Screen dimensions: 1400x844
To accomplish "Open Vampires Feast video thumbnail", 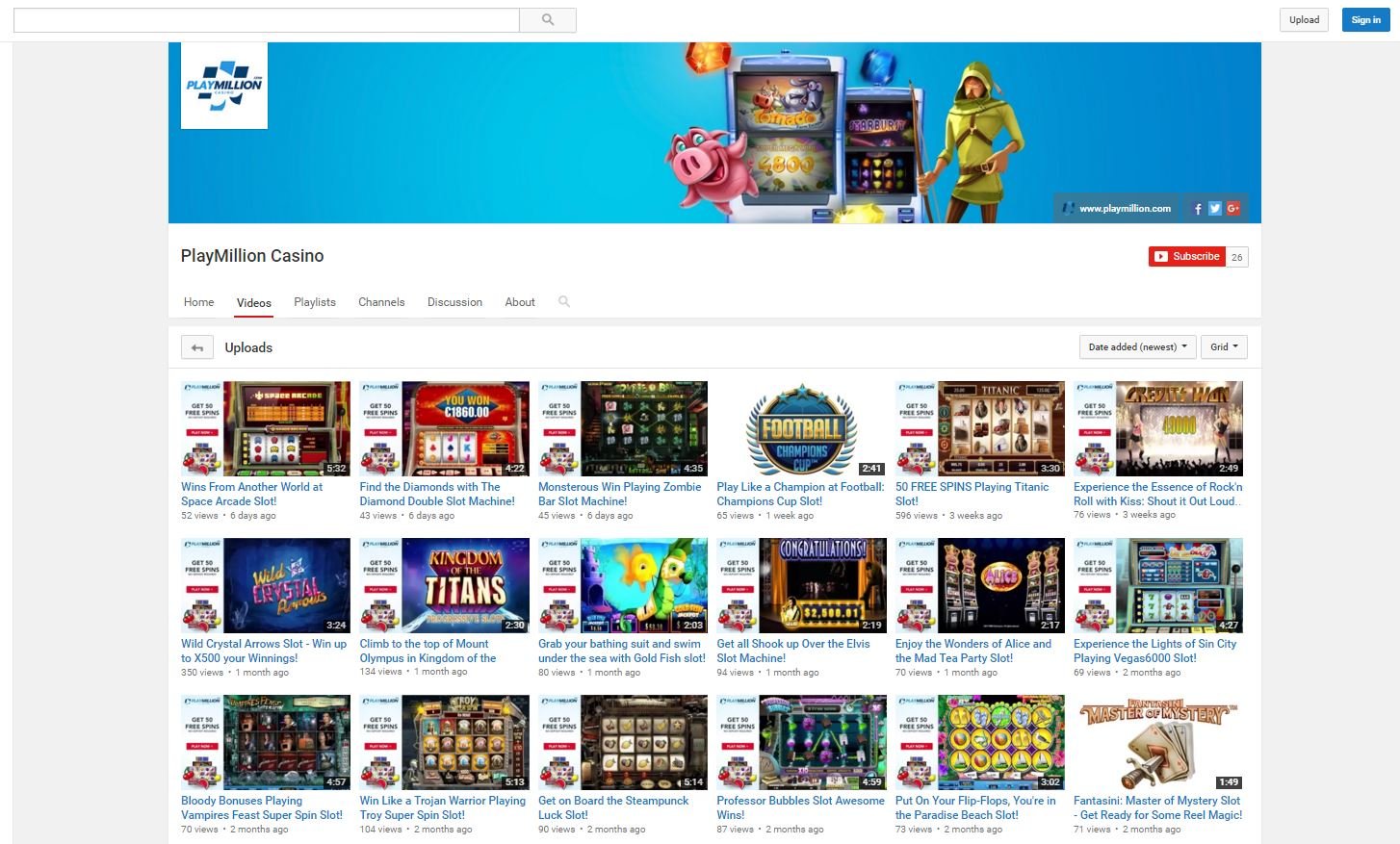I will tap(266, 742).
